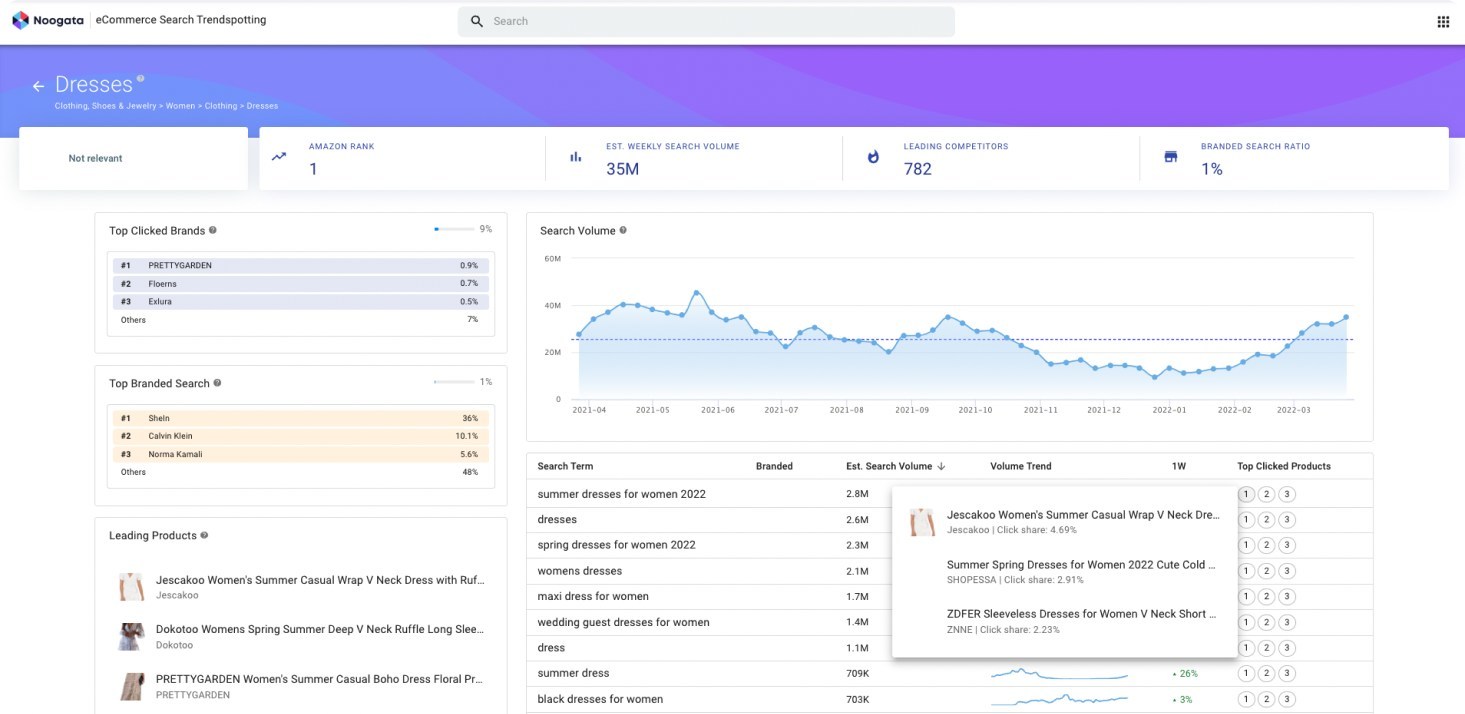Click the search input field
Viewport: 1465px width, 714px height.
(x=706, y=21)
